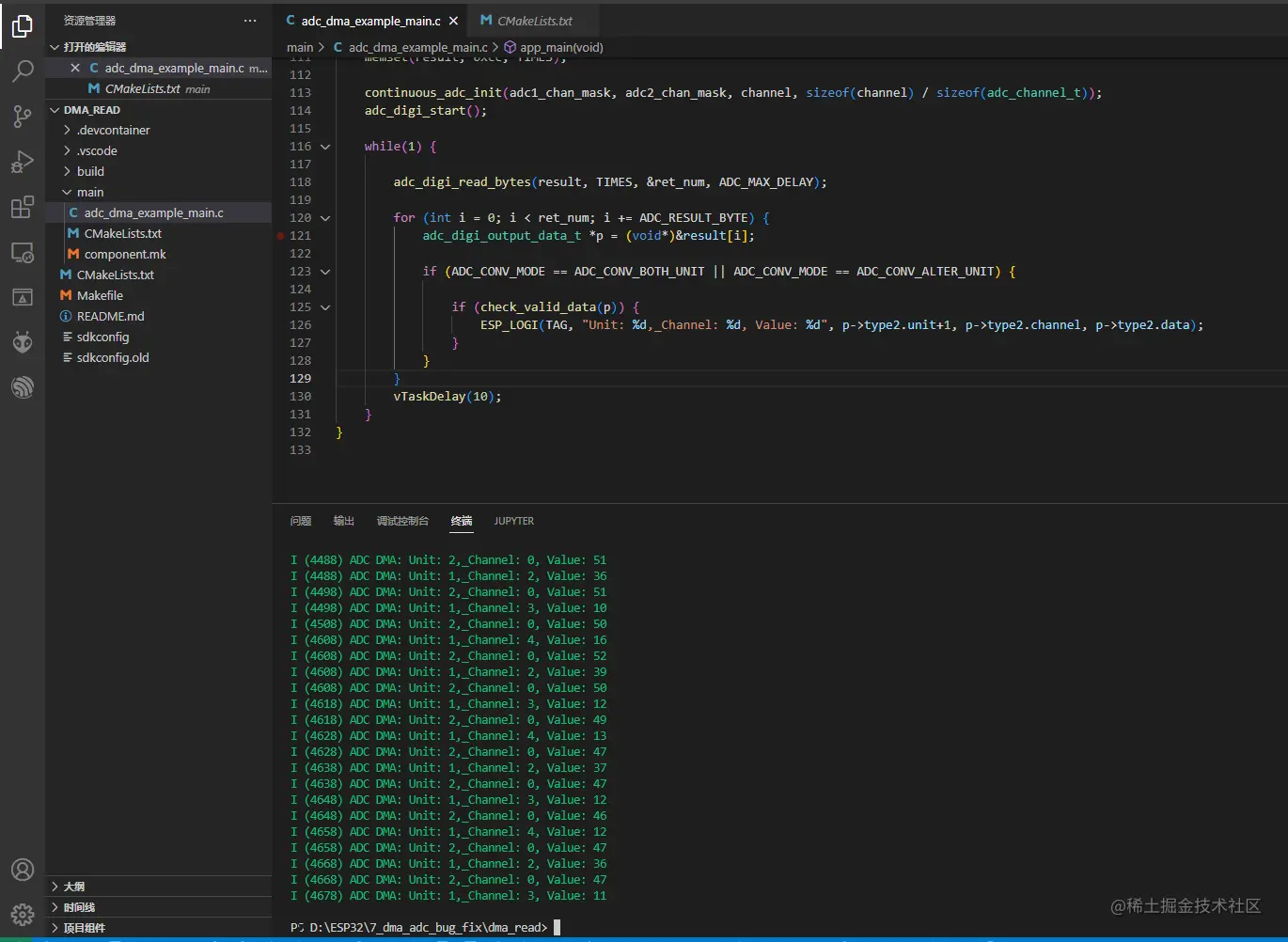The image size is (1288, 942).
Task: Open the Source Control view icon
Action: [x=23, y=117]
